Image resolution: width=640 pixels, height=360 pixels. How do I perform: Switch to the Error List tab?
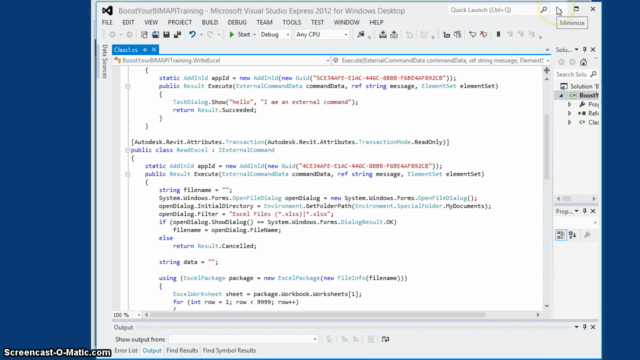click(x=126, y=351)
